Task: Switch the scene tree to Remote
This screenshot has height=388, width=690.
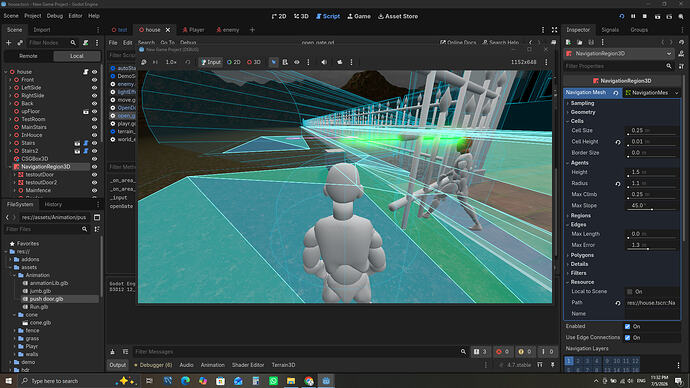Action: pos(28,56)
